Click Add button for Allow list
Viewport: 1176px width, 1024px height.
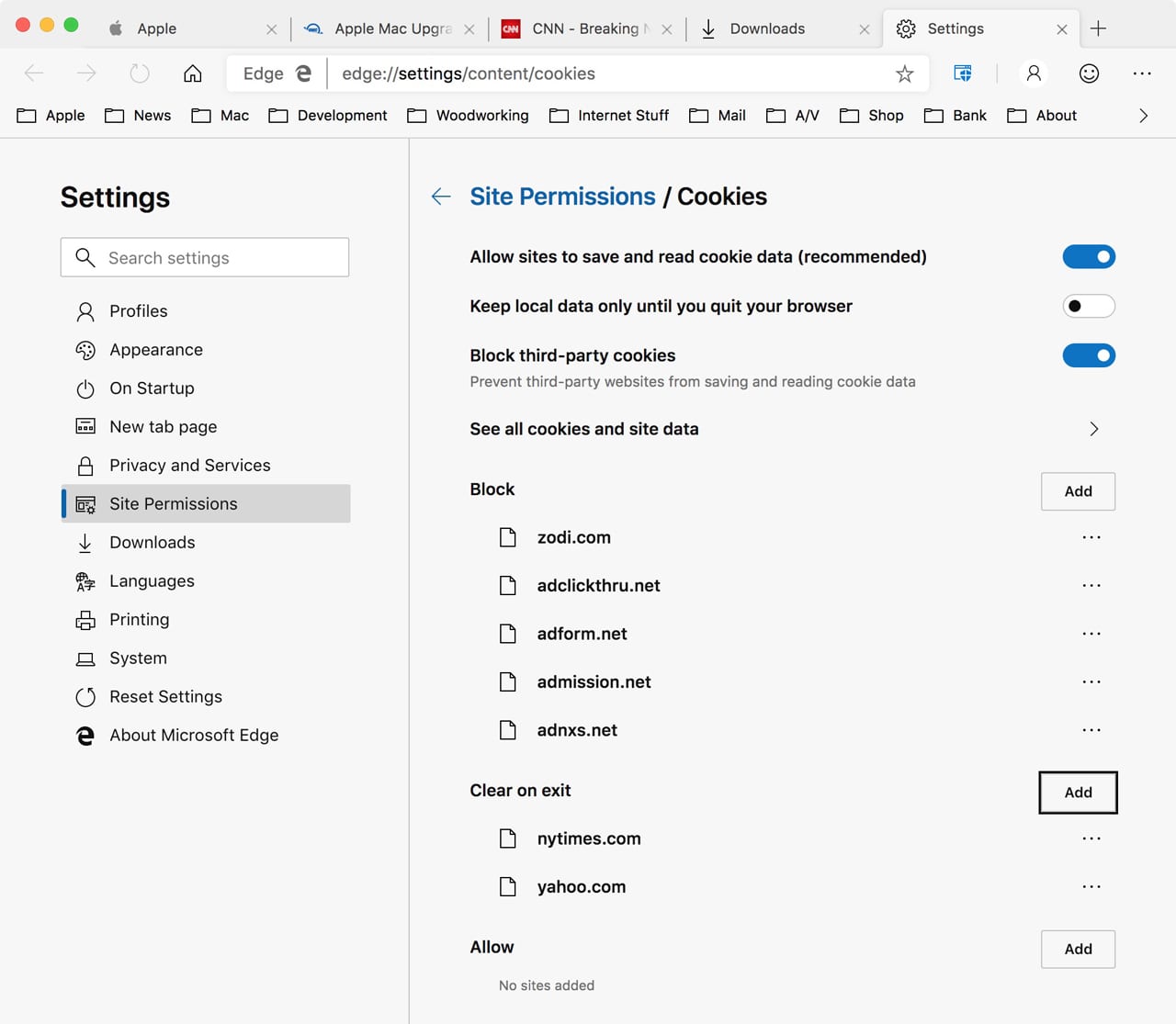pos(1078,949)
